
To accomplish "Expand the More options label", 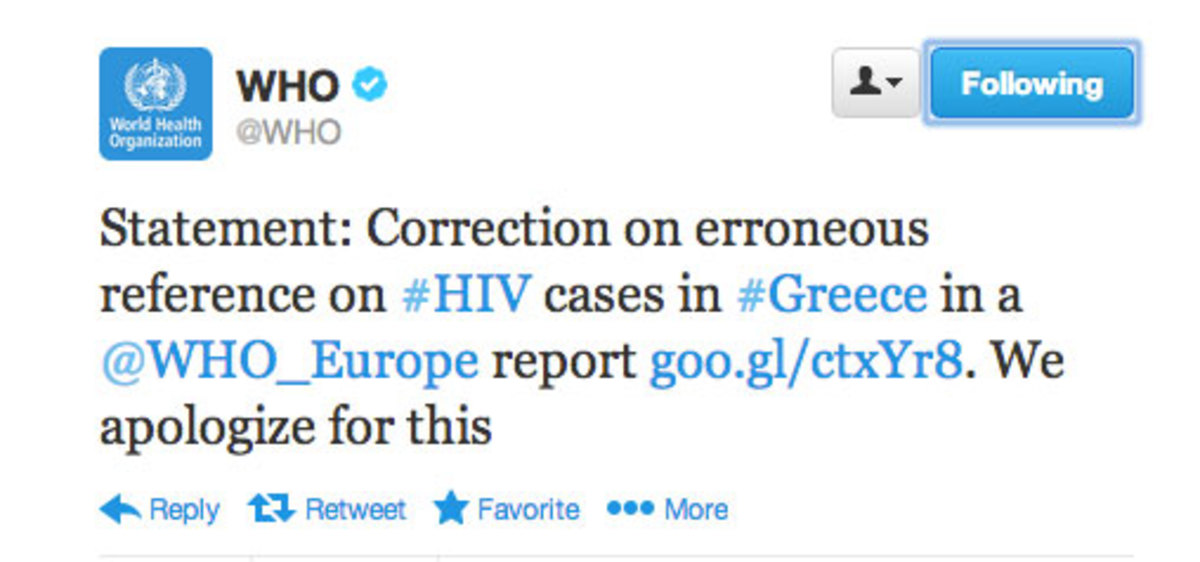I will tap(696, 510).
